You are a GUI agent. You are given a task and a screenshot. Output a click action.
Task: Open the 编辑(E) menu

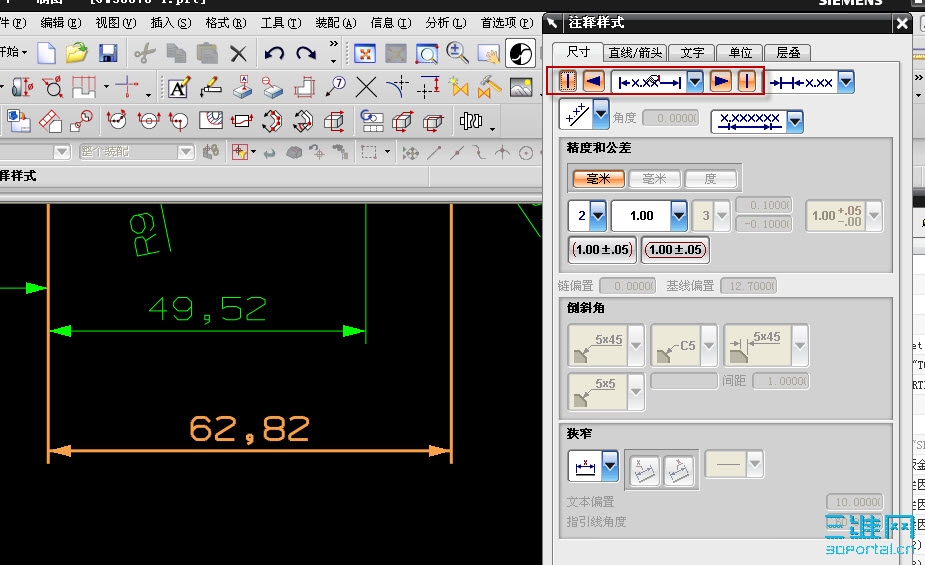click(x=60, y=23)
